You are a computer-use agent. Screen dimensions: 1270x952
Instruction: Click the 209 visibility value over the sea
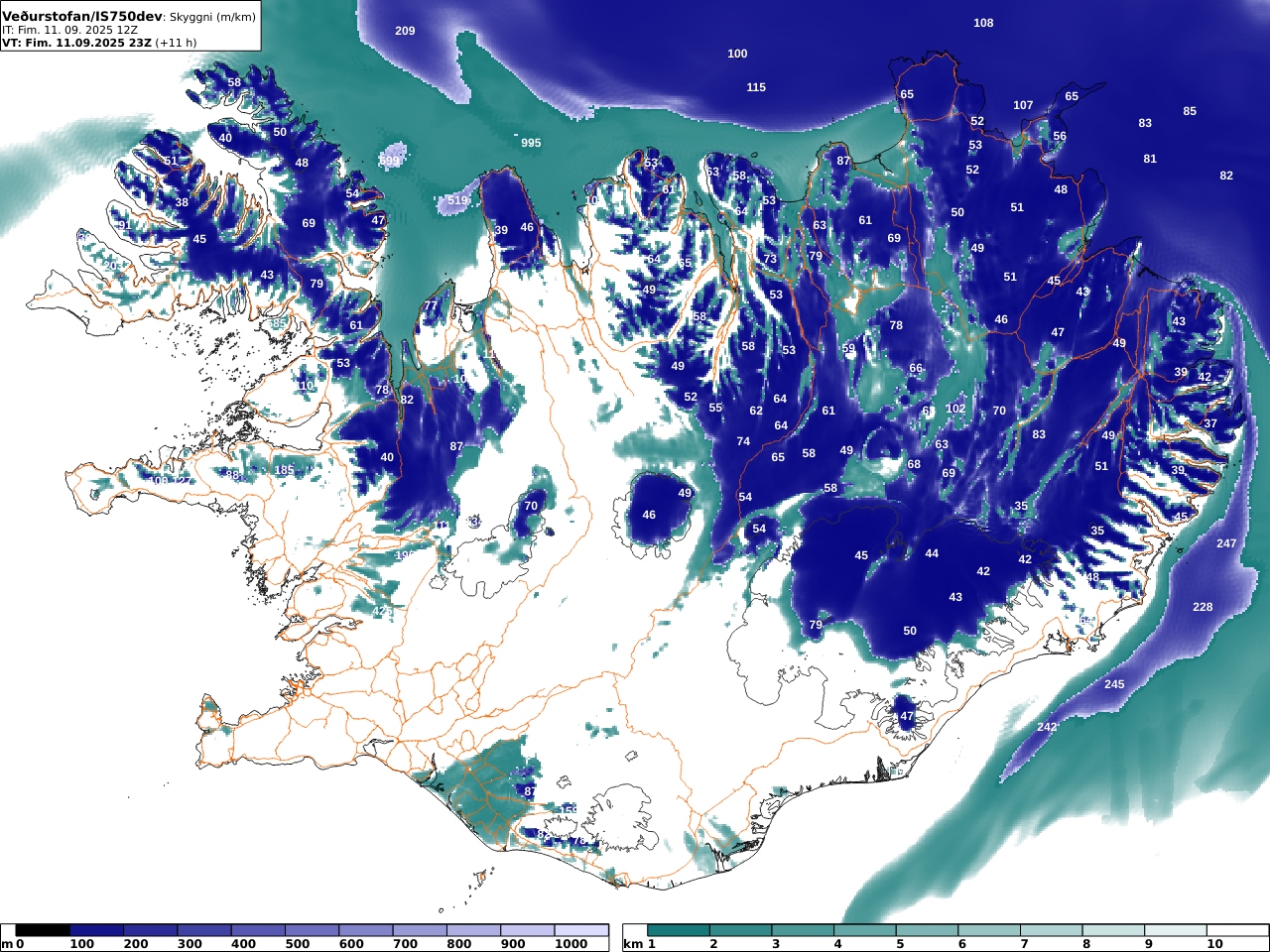405,31
